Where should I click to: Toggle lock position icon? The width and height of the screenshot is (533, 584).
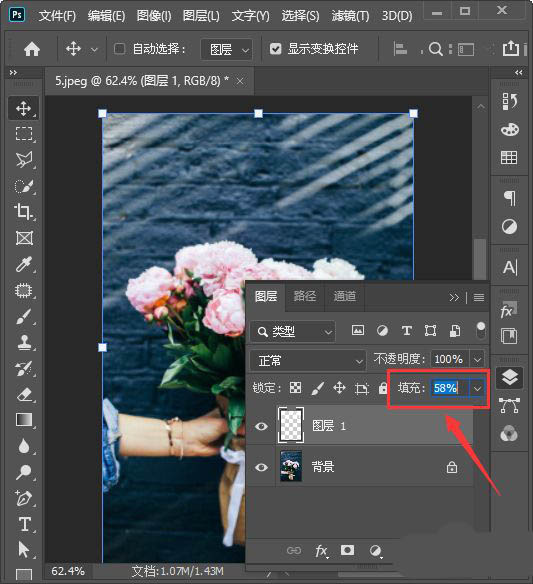(x=339, y=388)
